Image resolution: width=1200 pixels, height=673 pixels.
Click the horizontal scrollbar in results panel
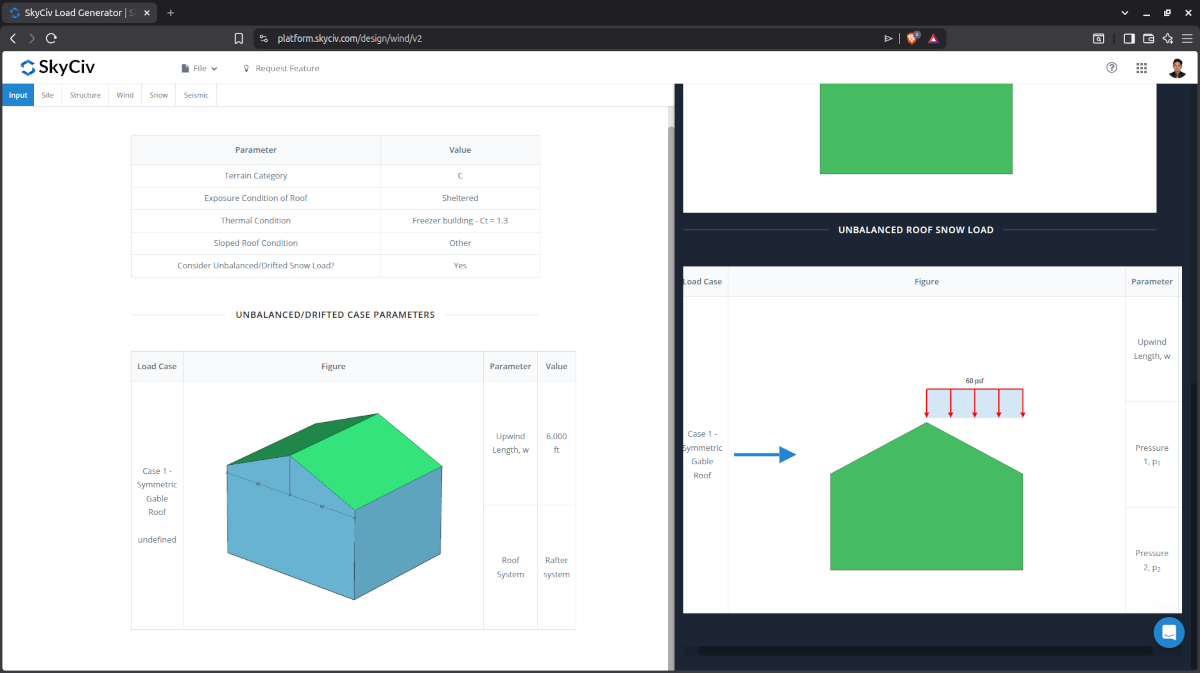[924, 651]
